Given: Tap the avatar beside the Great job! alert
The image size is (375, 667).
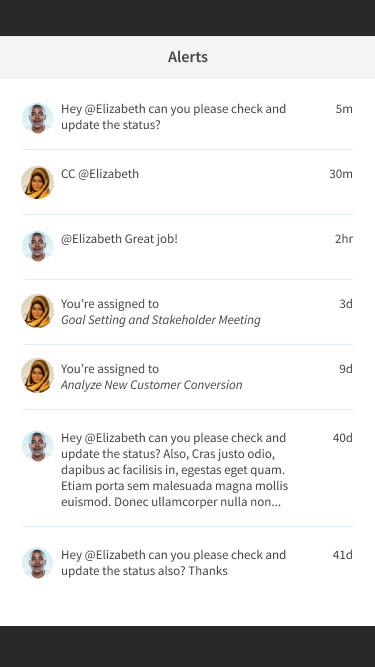Looking at the screenshot, I should click(x=37, y=246).
